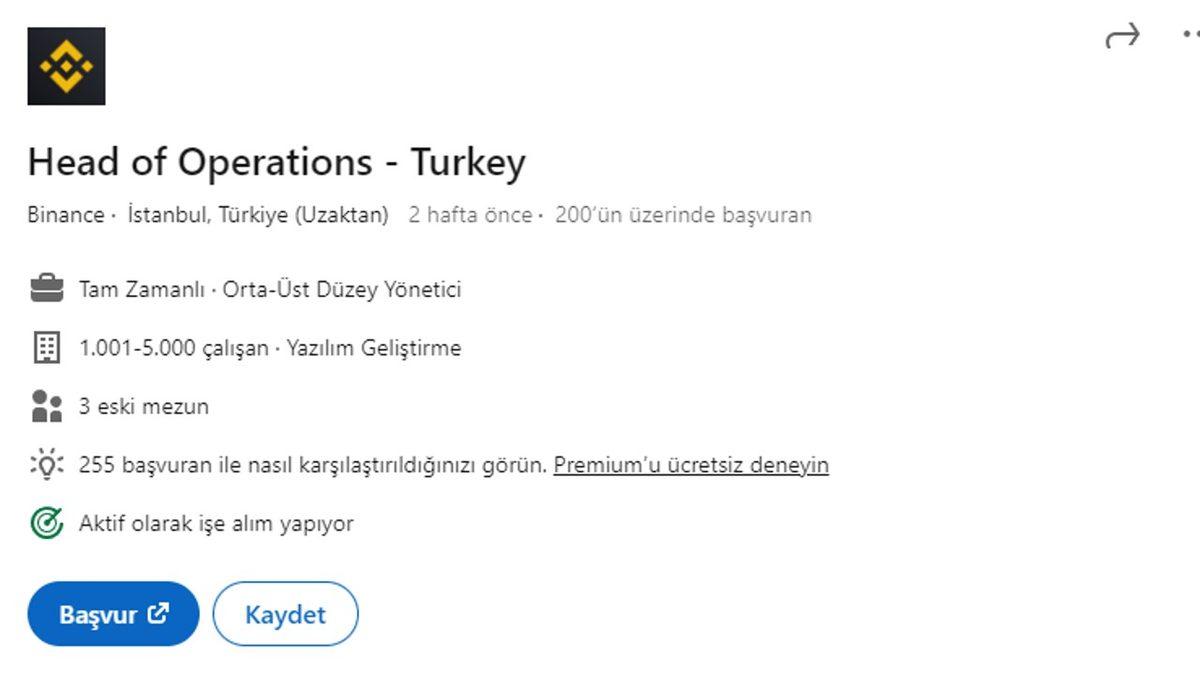Click the 3 eski mezun text
1200x675 pixels.
(x=144, y=406)
